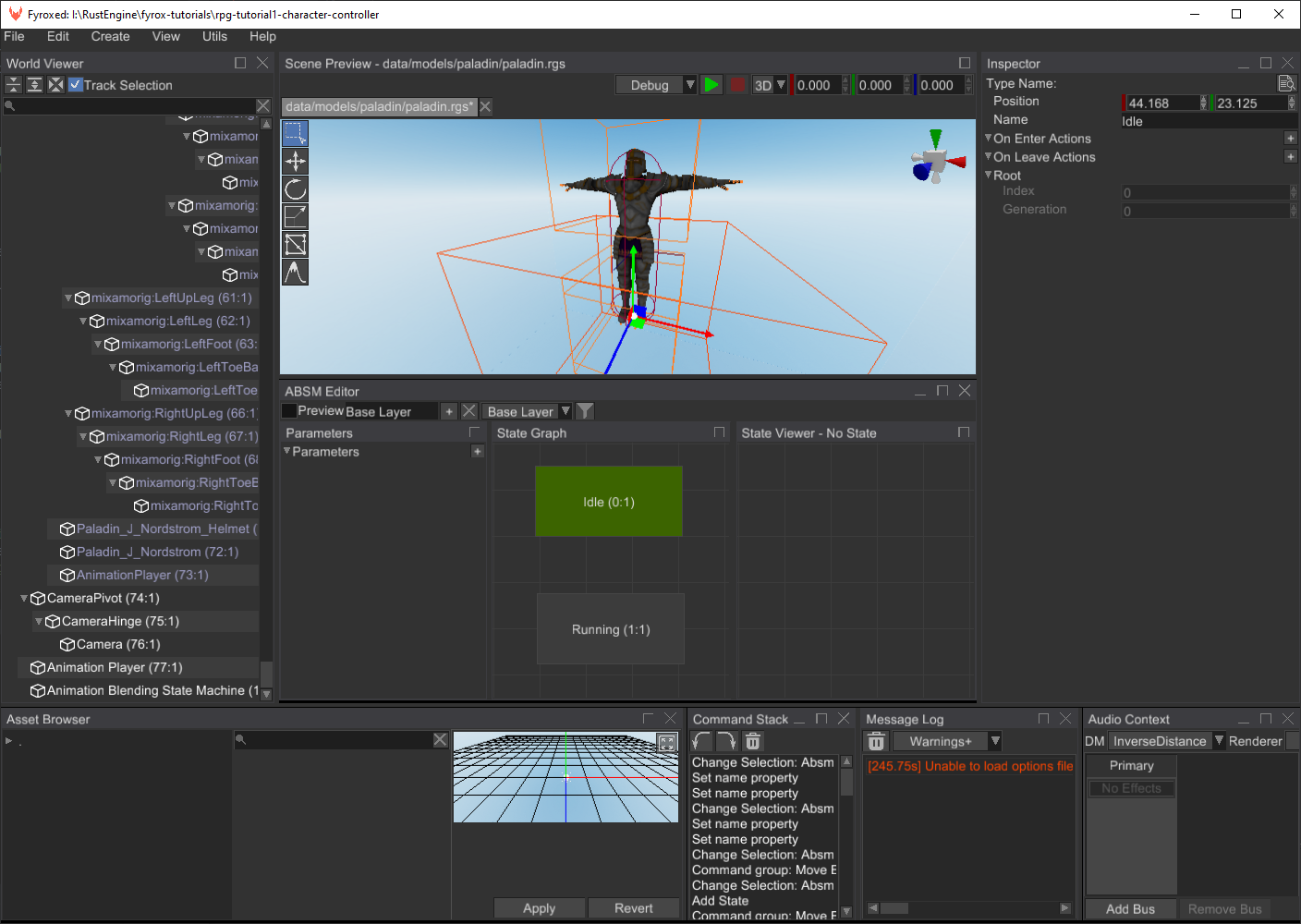Image resolution: width=1301 pixels, height=924 pixels.
Task: Add an On Leave Actions item
Action: point(1291,156)
